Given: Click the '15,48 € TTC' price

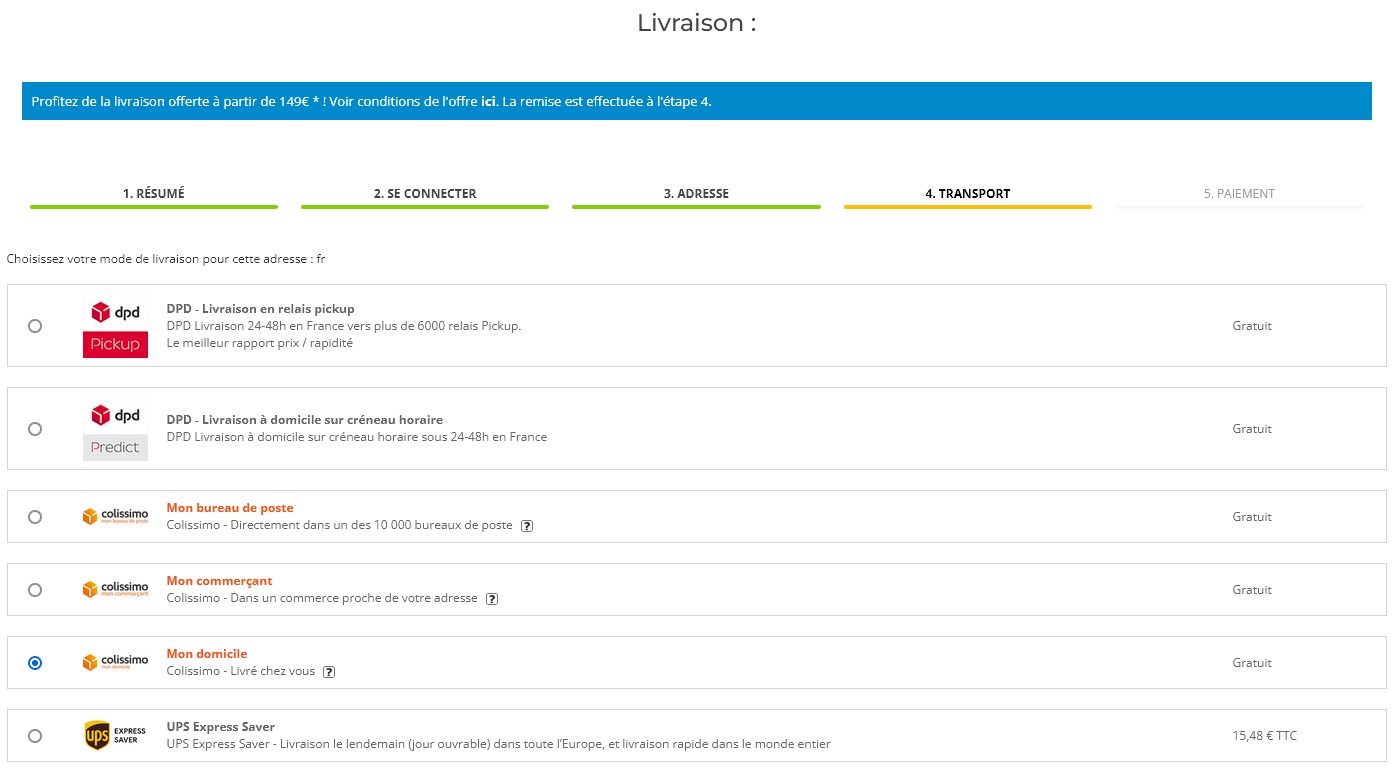Looking at the screenshot, I should (x=1264, y=736).
